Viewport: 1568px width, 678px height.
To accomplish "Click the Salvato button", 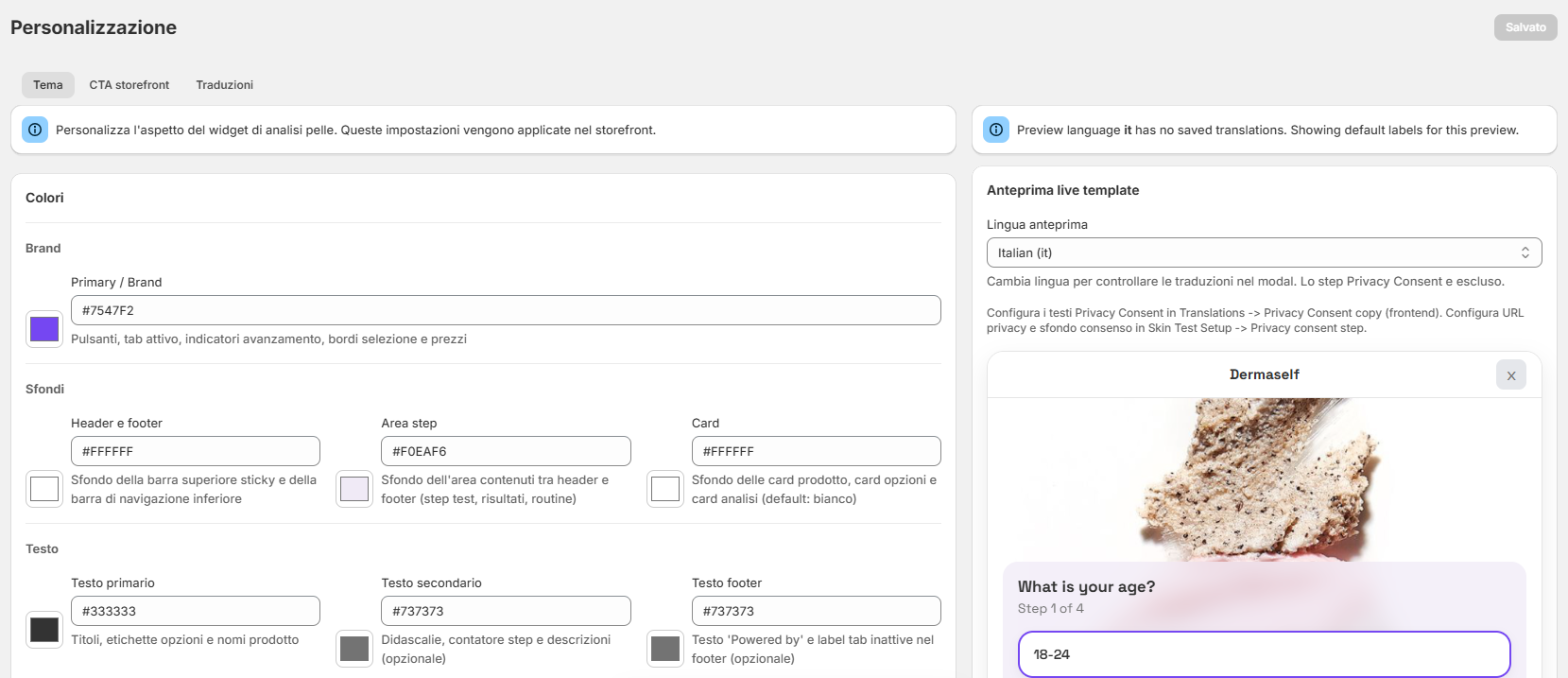I will click(x=1526, y=28).
